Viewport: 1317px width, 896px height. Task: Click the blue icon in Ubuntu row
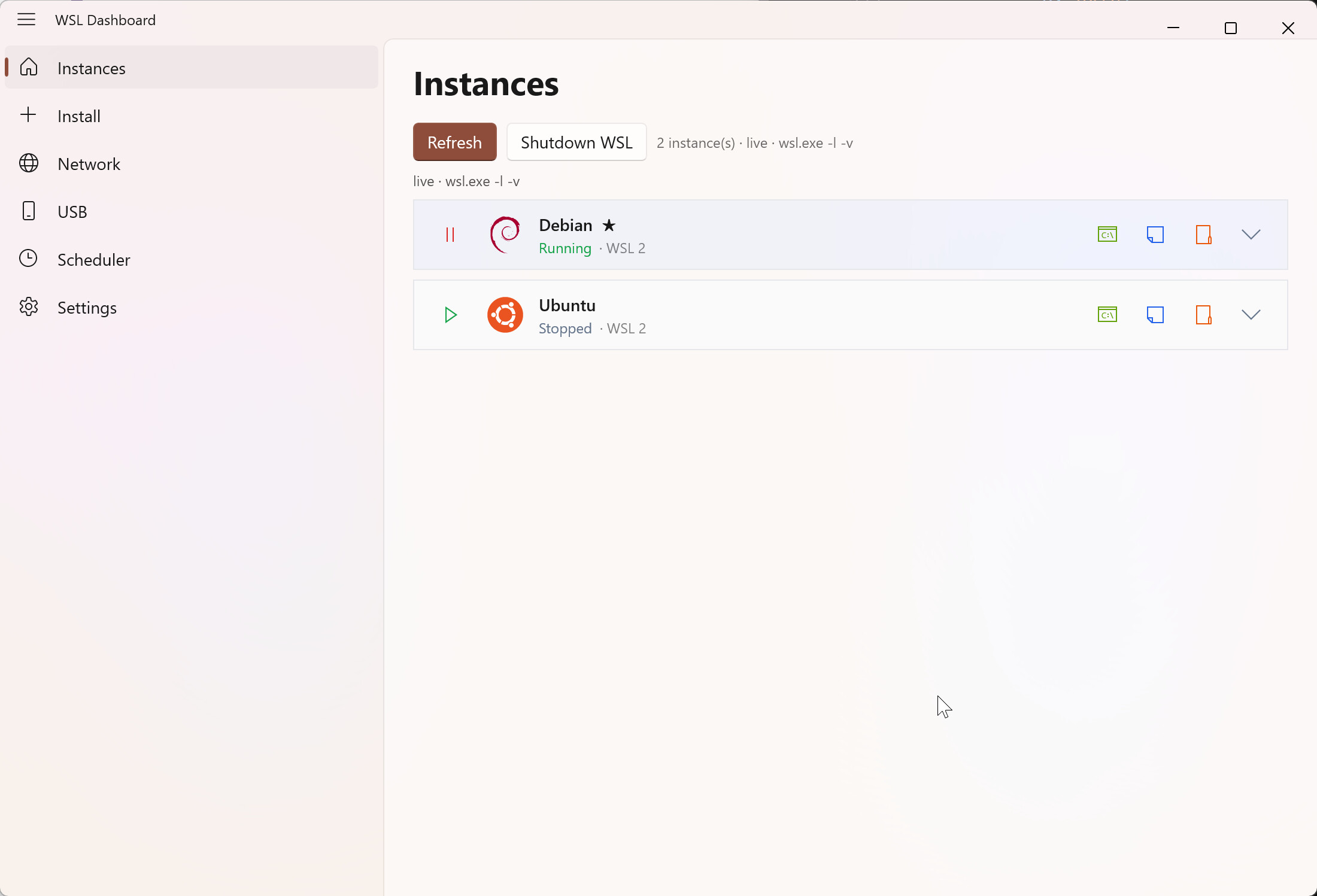coord(1155,314)
